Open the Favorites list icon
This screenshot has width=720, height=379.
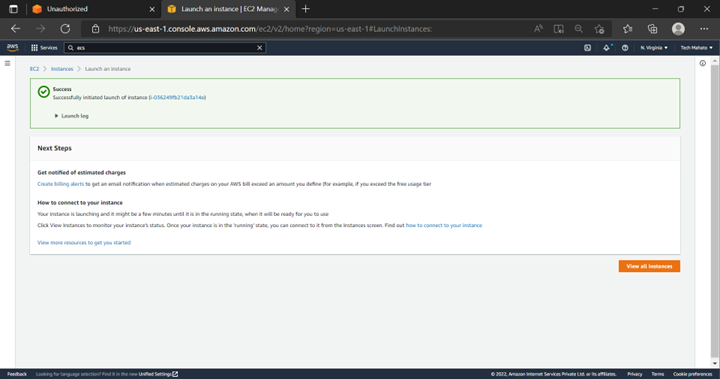point(628,29)
